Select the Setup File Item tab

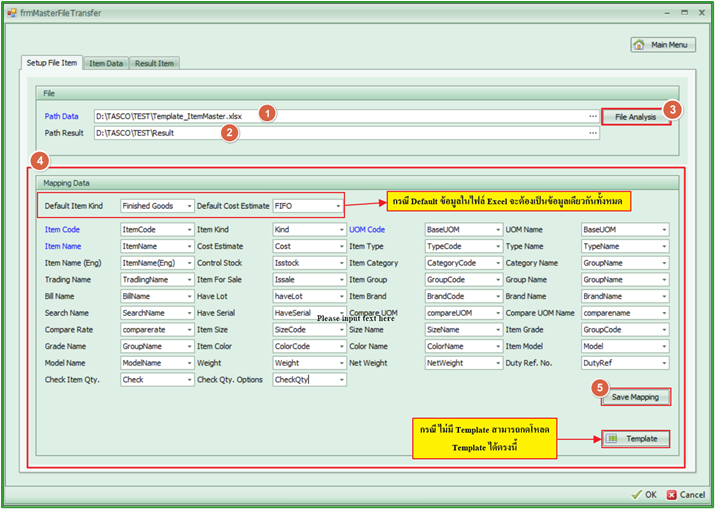[51, 63]
